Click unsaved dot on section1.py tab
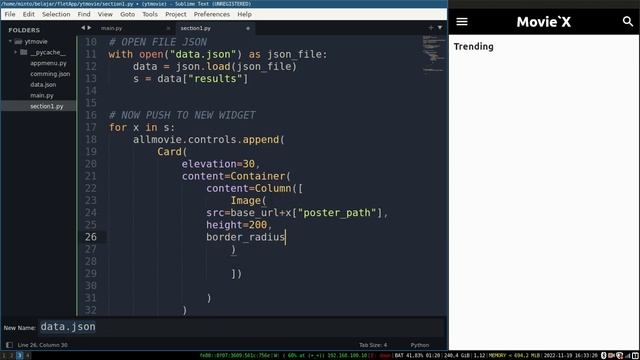The width and height of the screenshot is (640, 360). point(248,28)
